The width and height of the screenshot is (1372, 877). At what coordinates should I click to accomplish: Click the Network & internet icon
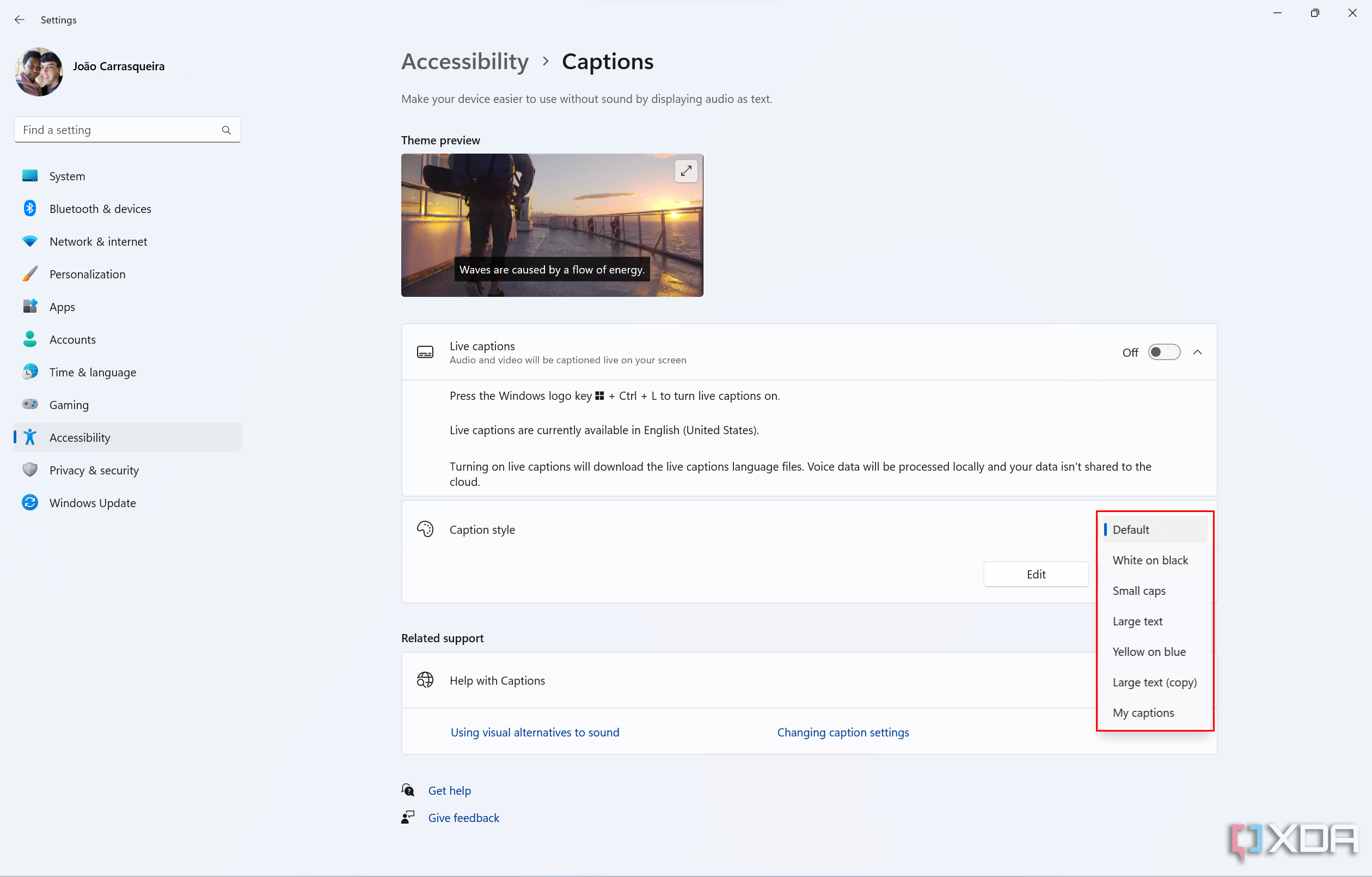click(x=29, y=240)
